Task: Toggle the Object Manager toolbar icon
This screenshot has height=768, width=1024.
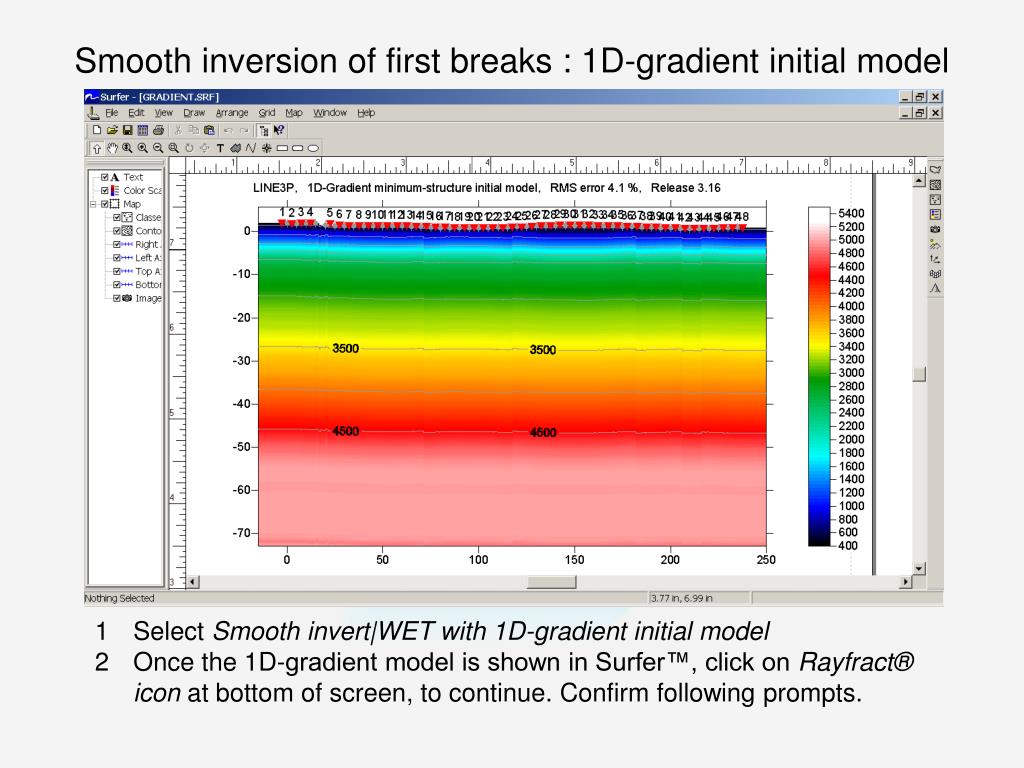Action: tap(263, 130)
